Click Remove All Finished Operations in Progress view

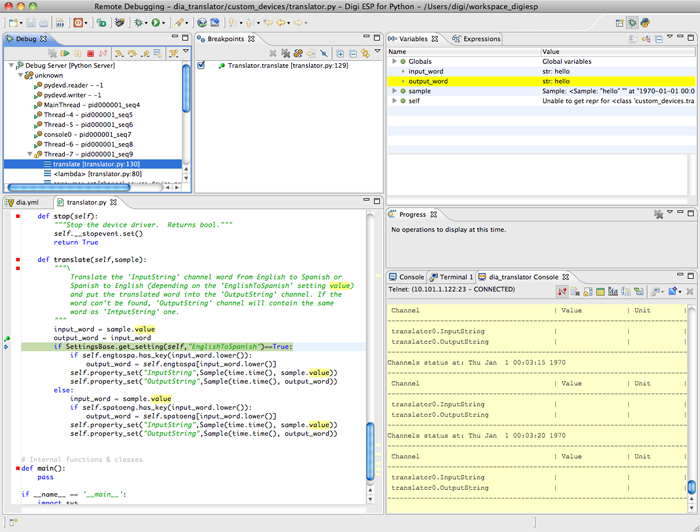click(658, 215)
